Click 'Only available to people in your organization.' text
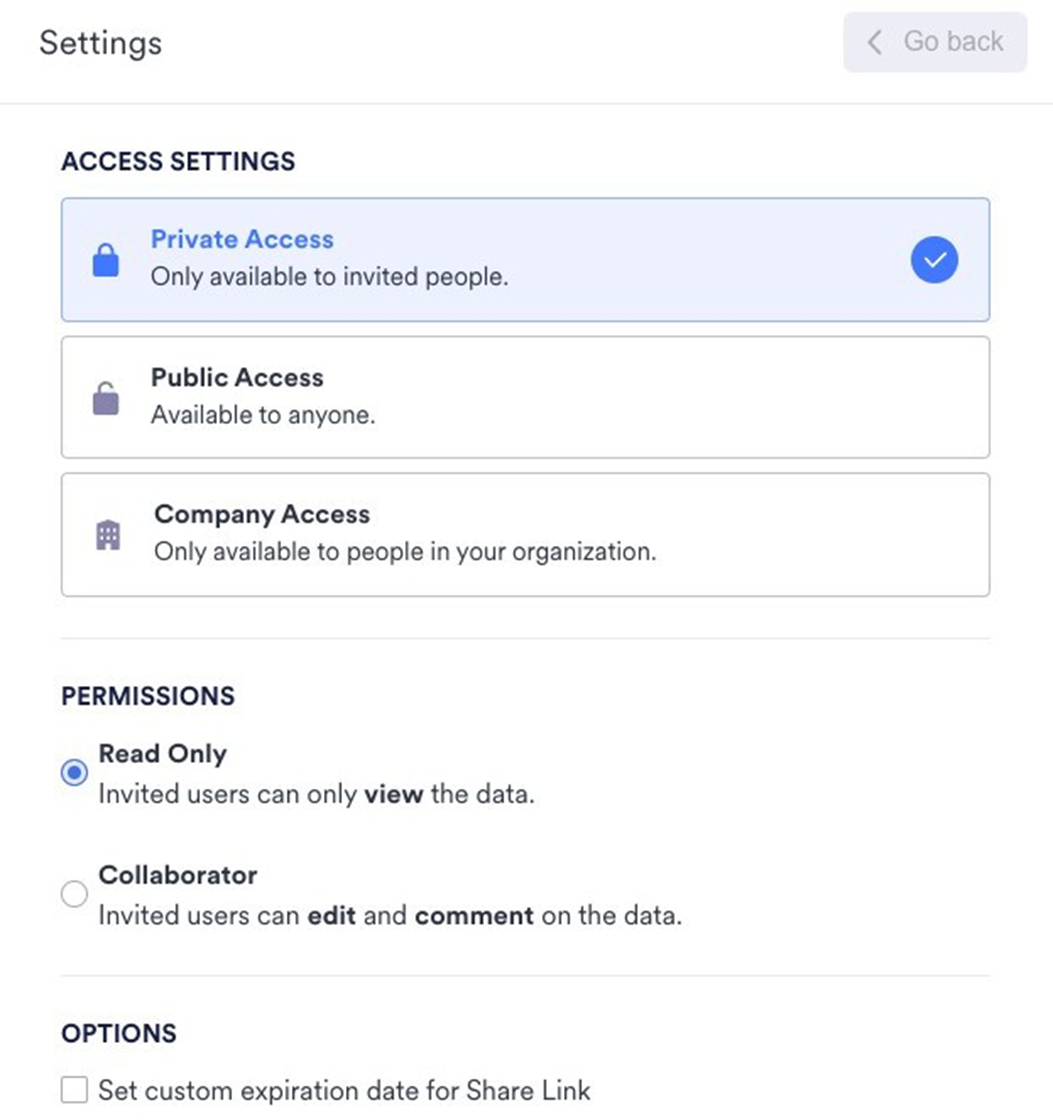 click(404, 552)
